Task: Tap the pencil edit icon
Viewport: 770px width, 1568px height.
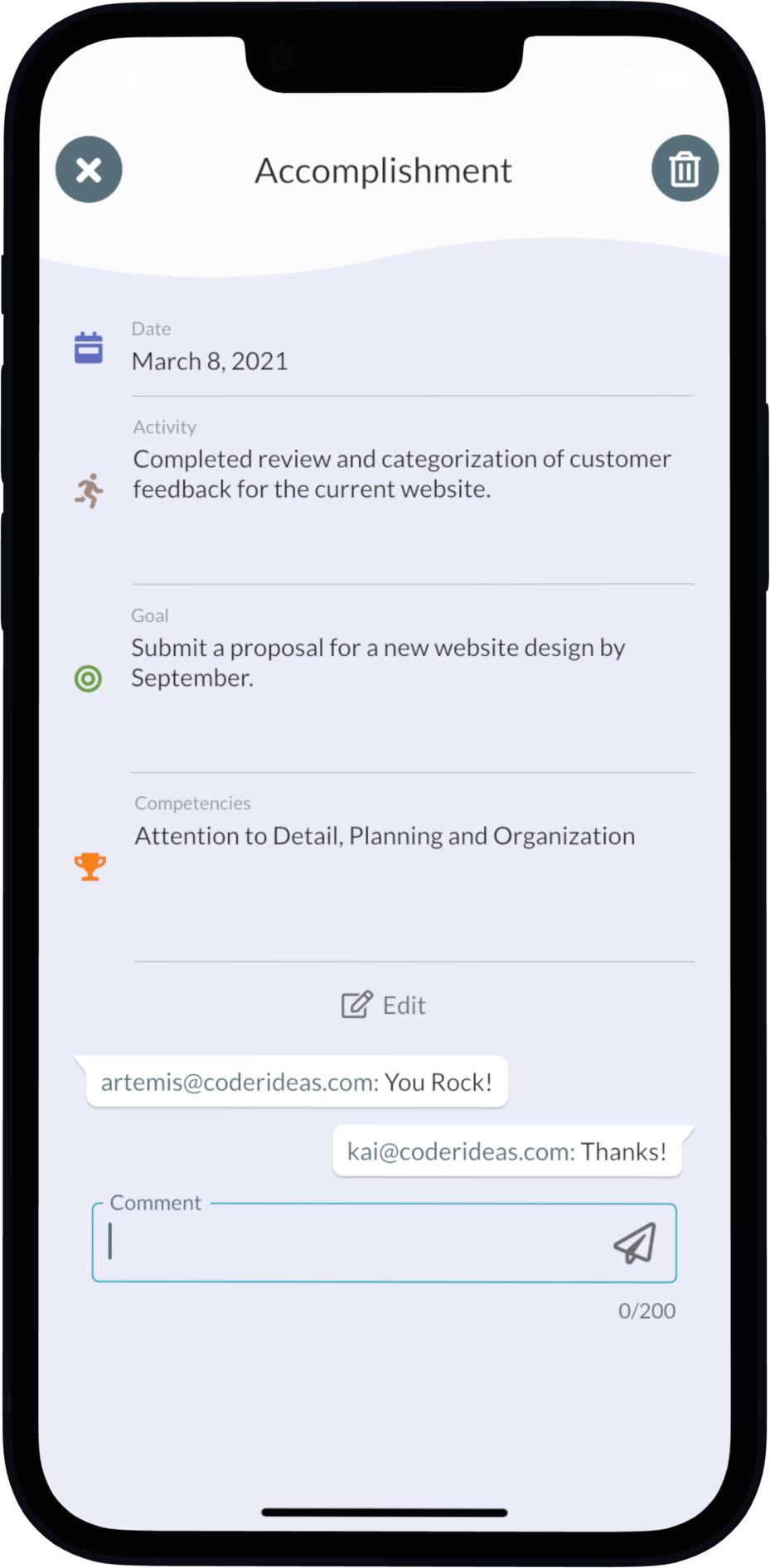Action: 357,1005
